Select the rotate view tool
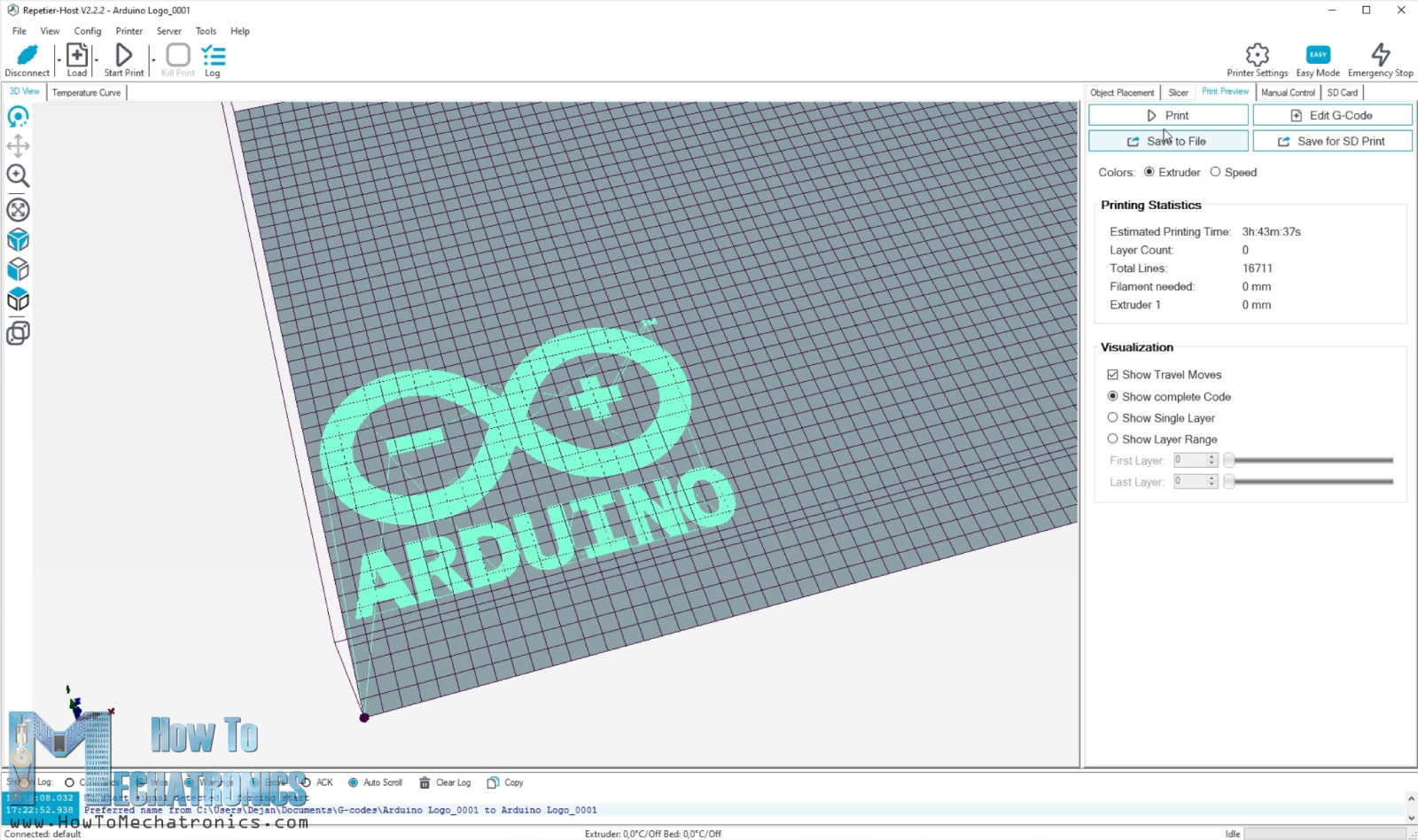The height and width of the screenshot is (840, 1418). (x=19, y=116)
